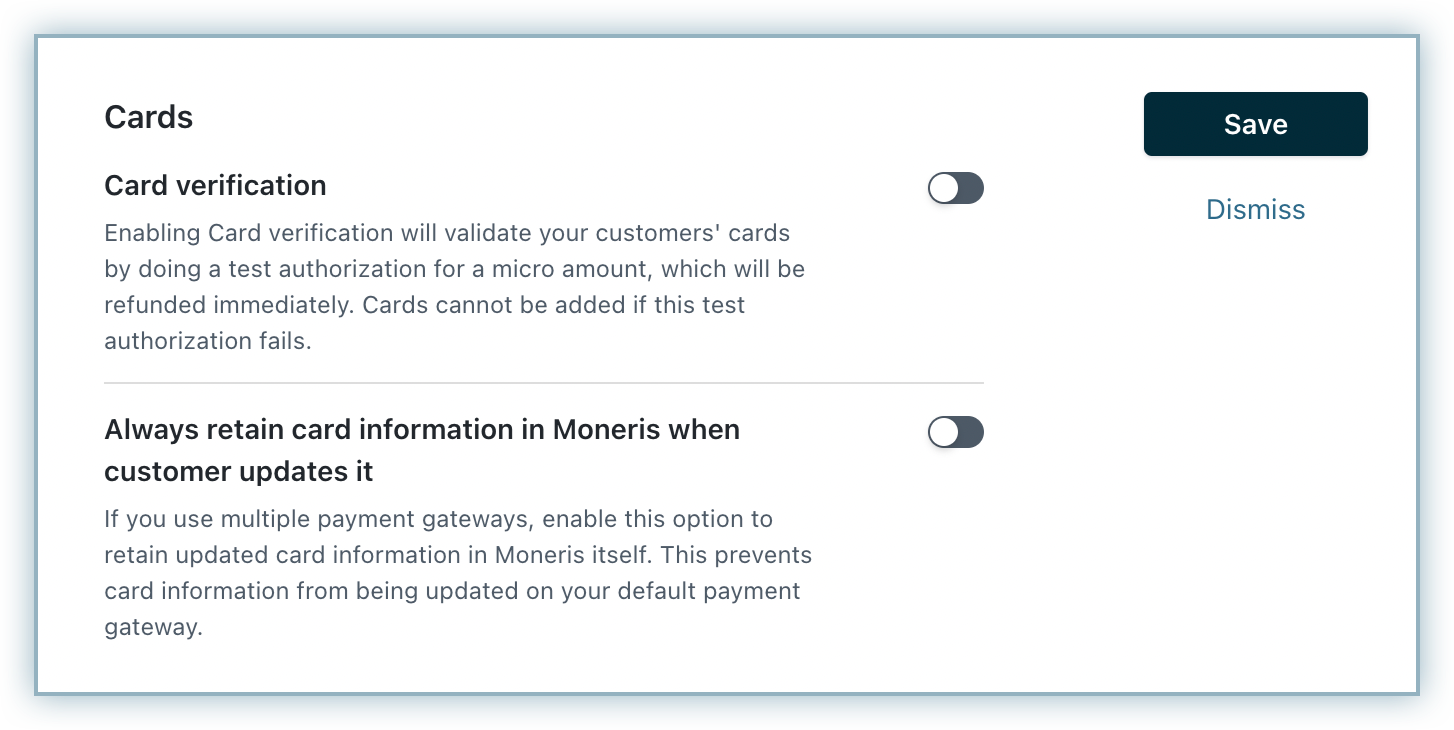Click the Card verification description paragraph
The height and width of the screenshot is (730, 1454).
(455, 287)
